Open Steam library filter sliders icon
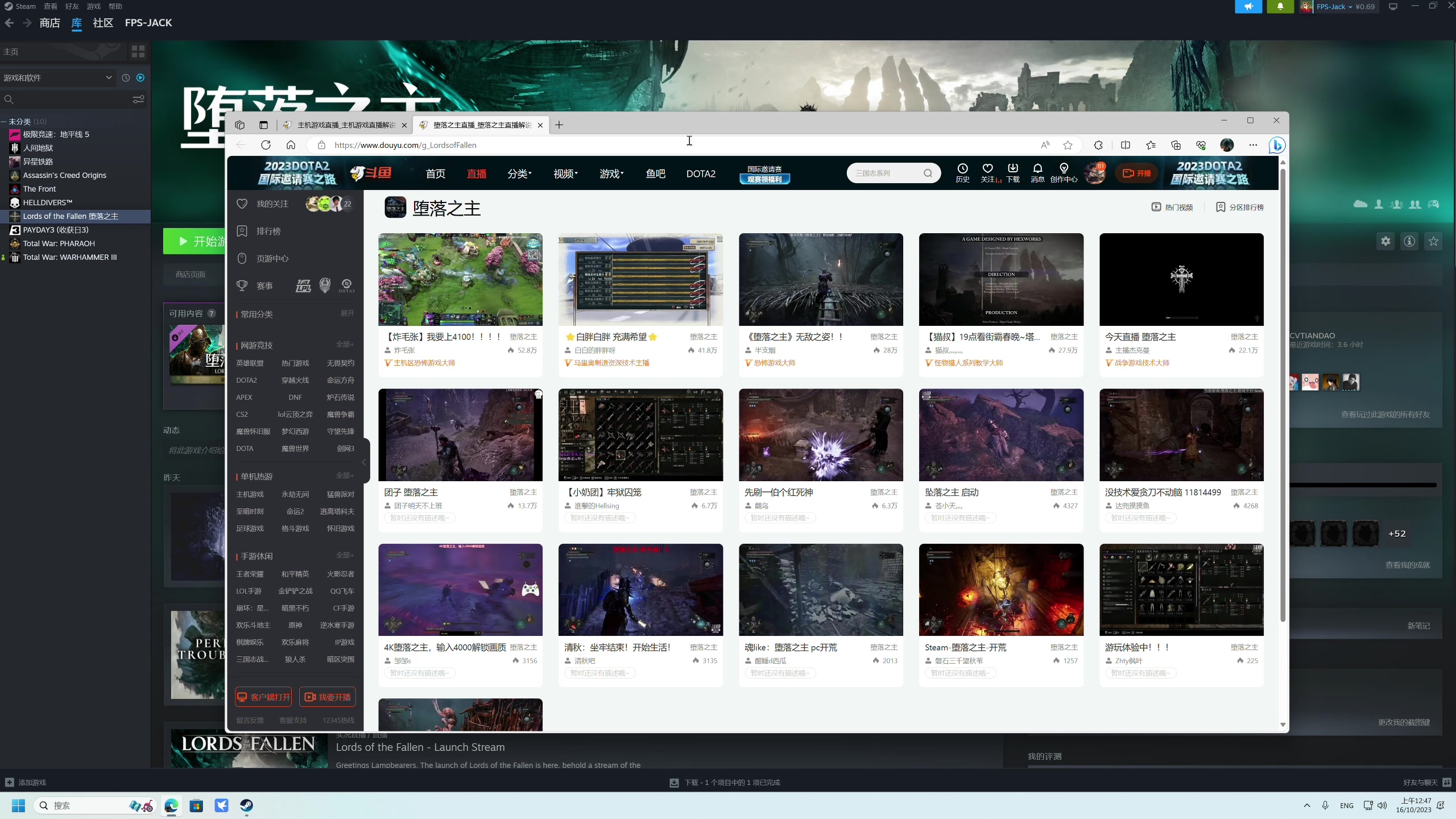 pyautogui.click(x=138, y=100)
